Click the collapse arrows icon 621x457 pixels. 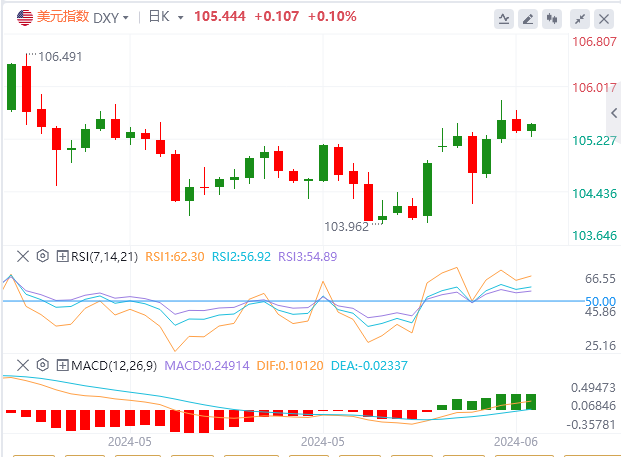[x=580, y=19]
